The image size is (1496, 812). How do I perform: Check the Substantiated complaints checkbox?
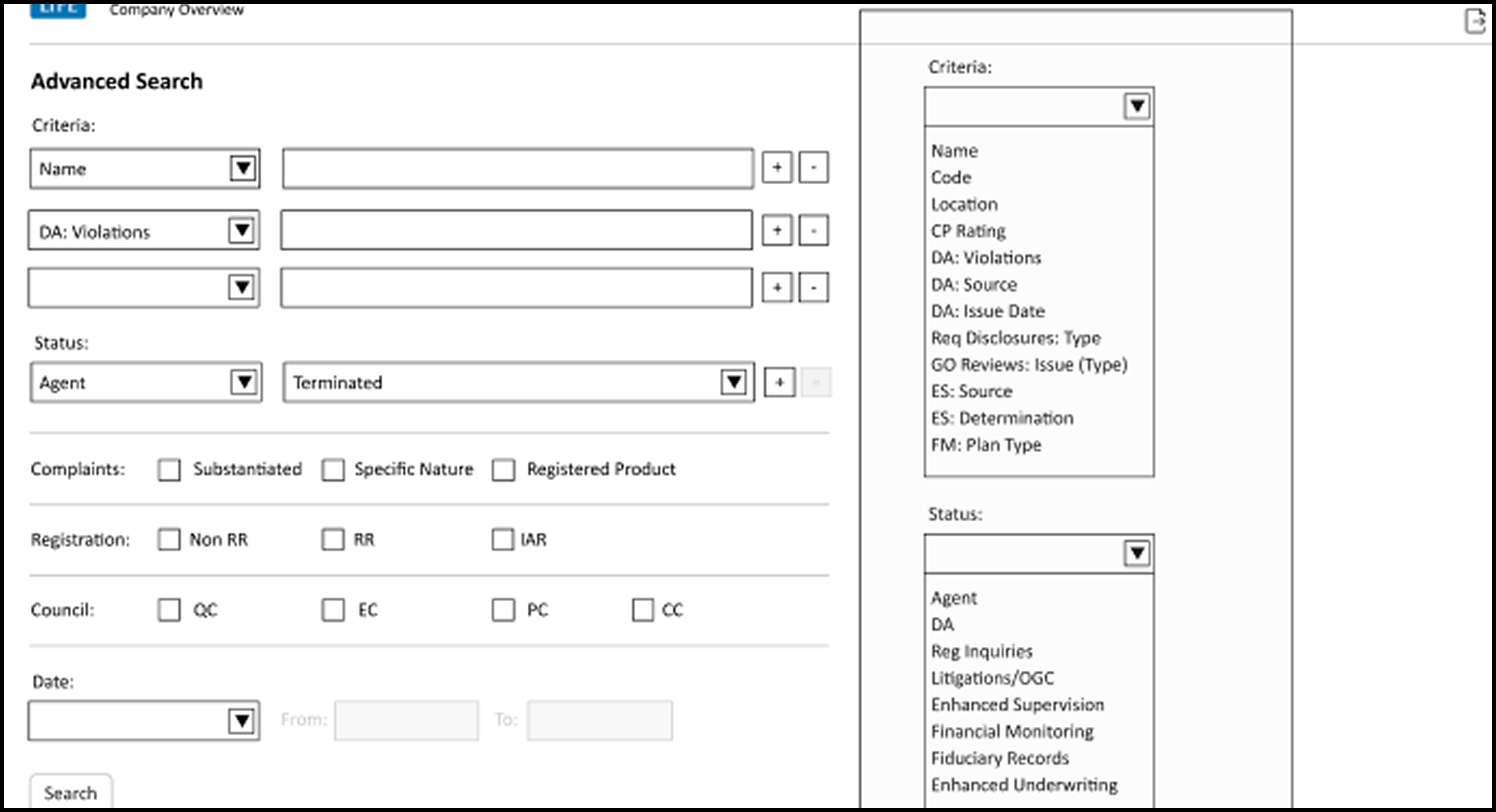click(169, 469)
